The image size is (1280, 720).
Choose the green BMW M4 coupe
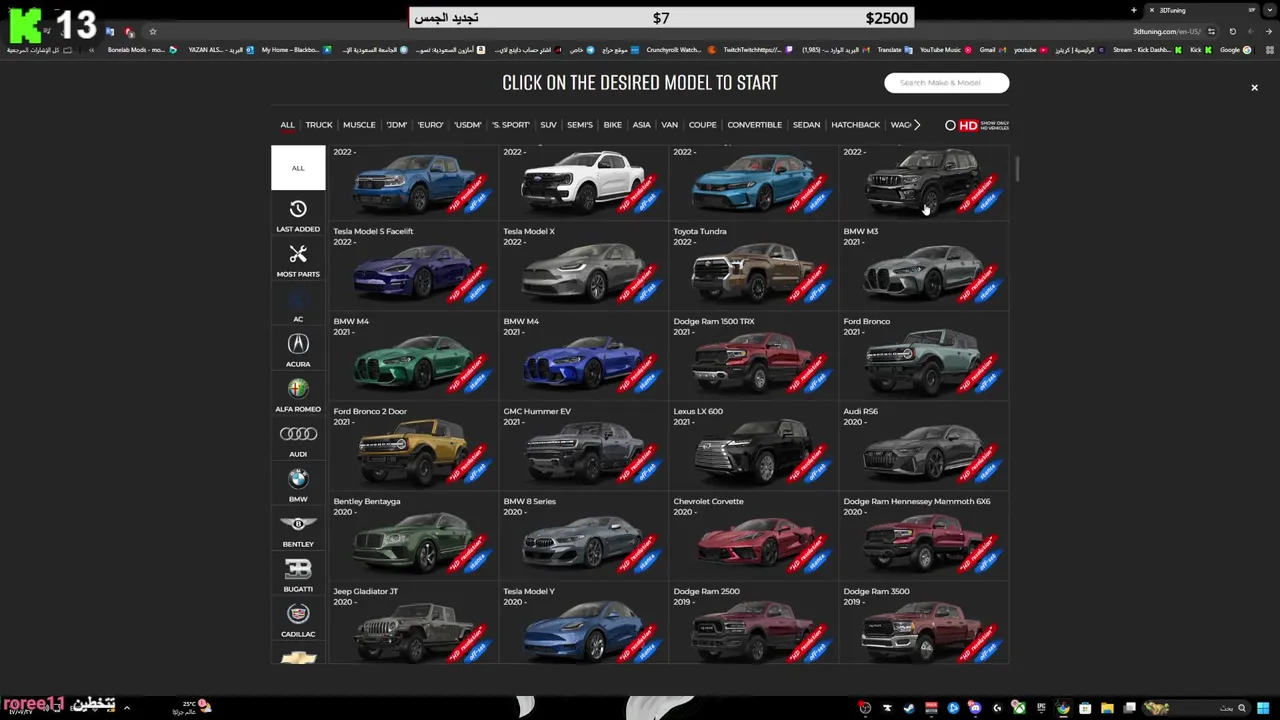coord(414,356)
